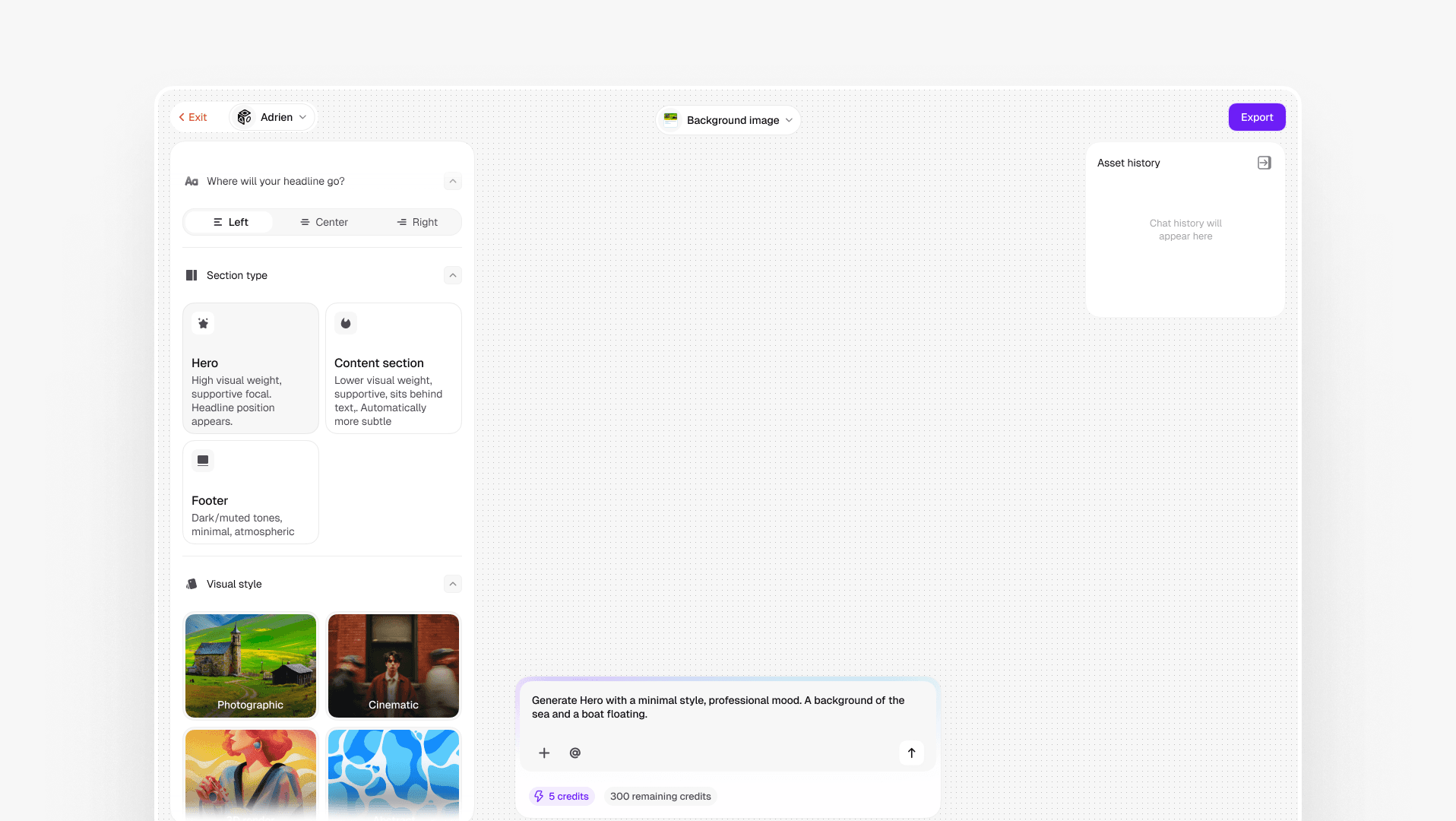
Task: Open the Background image dropdown
Action: tap(728, 120)
